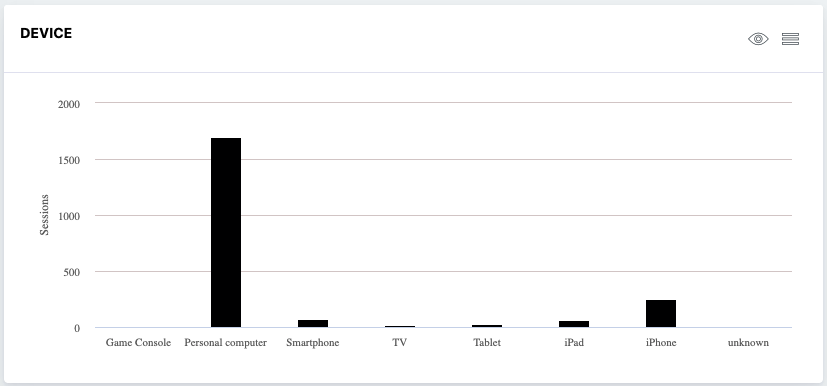Click the iPhone axis label

click(x=661, y=343)
